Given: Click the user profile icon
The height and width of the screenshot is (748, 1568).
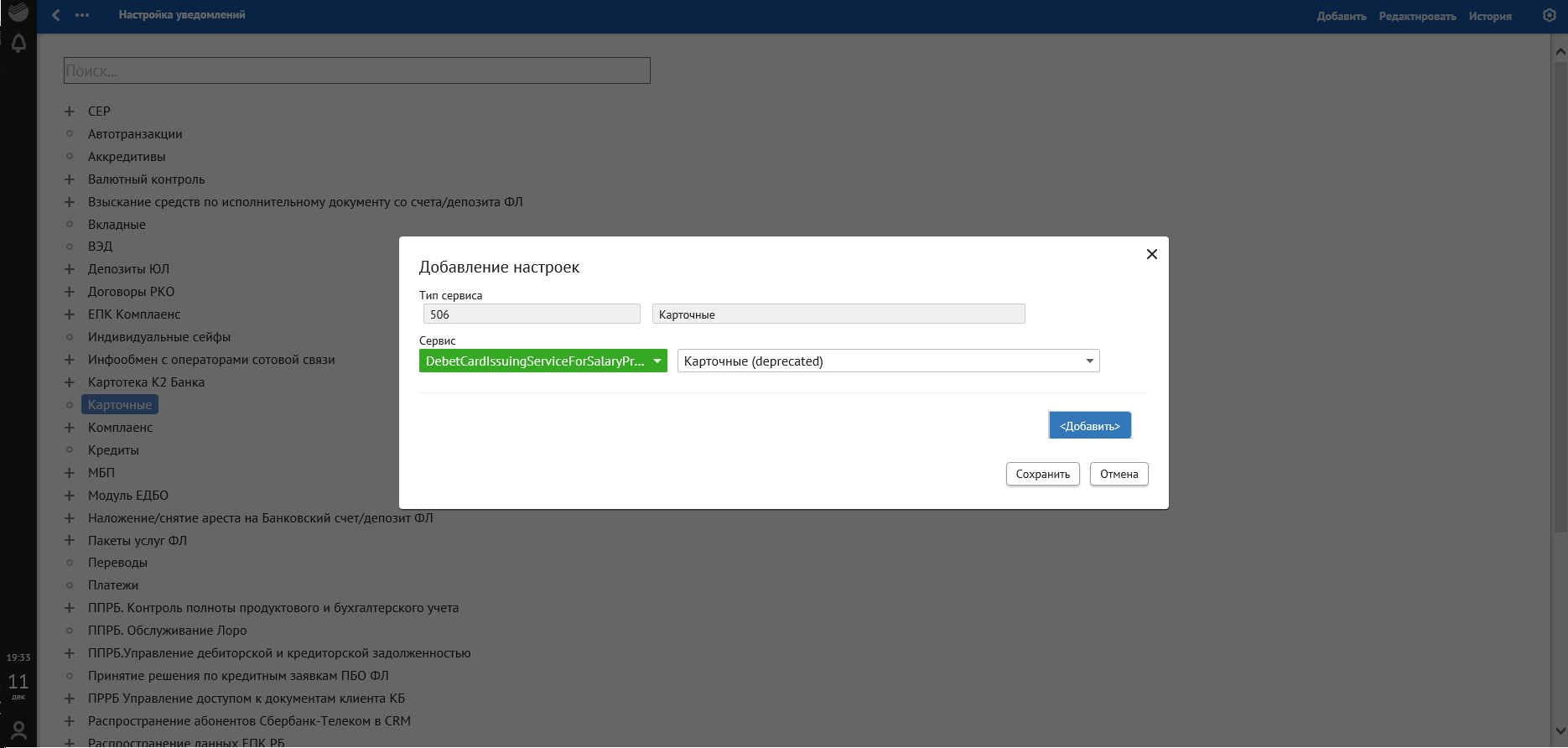Looking at the screenshot, I should tap(18, 730).
